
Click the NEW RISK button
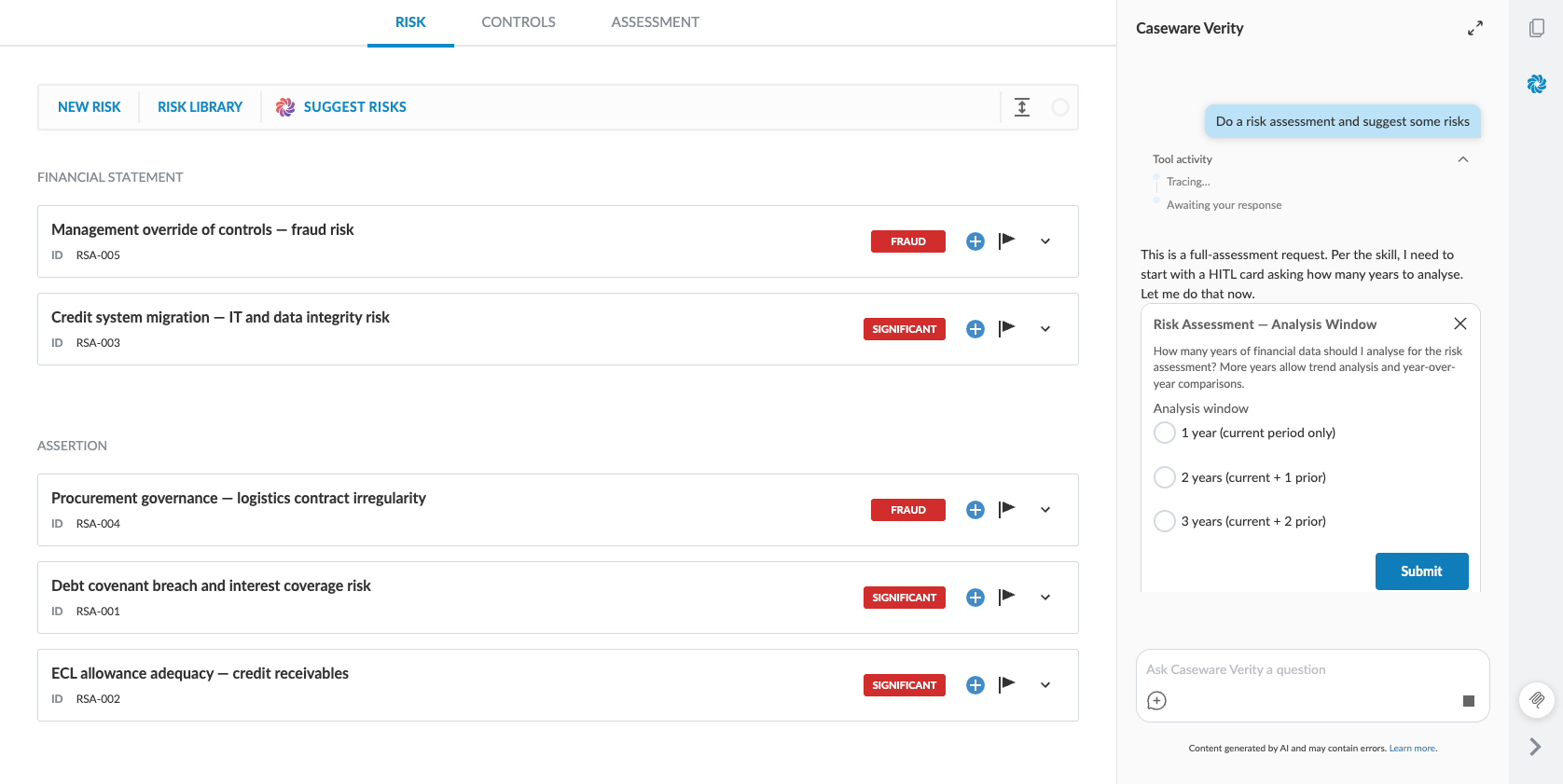point(90,107)
